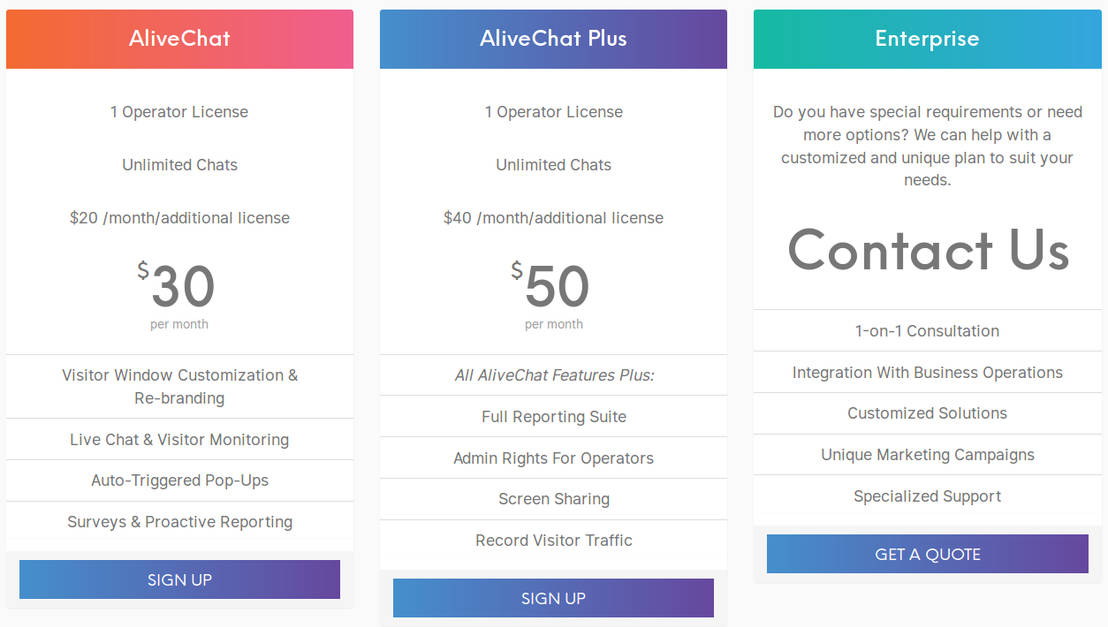Select Surveys & Proactive Reporting row
1108x627 pixels.
179,522
